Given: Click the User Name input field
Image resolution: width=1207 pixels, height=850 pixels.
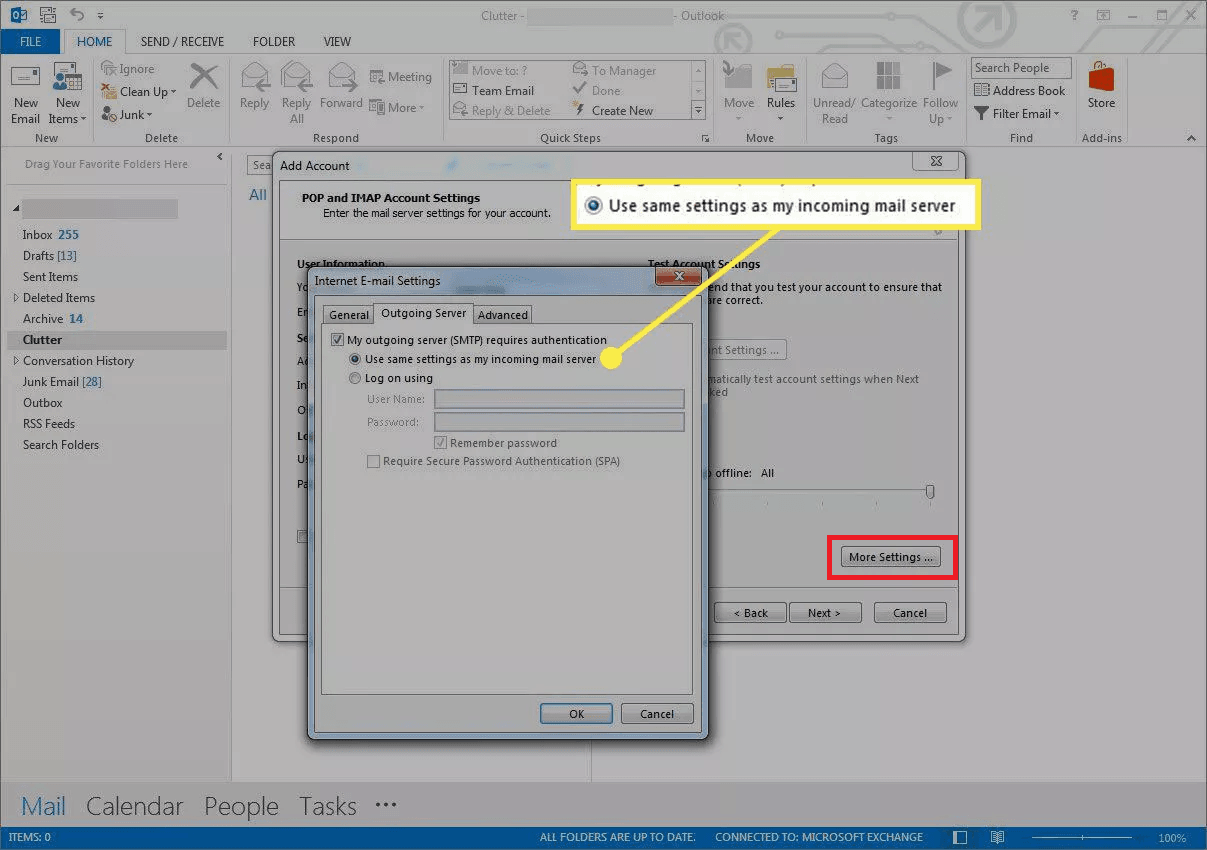Looking at the screenshot, I should pyautogui.click(x=559, y=400).
